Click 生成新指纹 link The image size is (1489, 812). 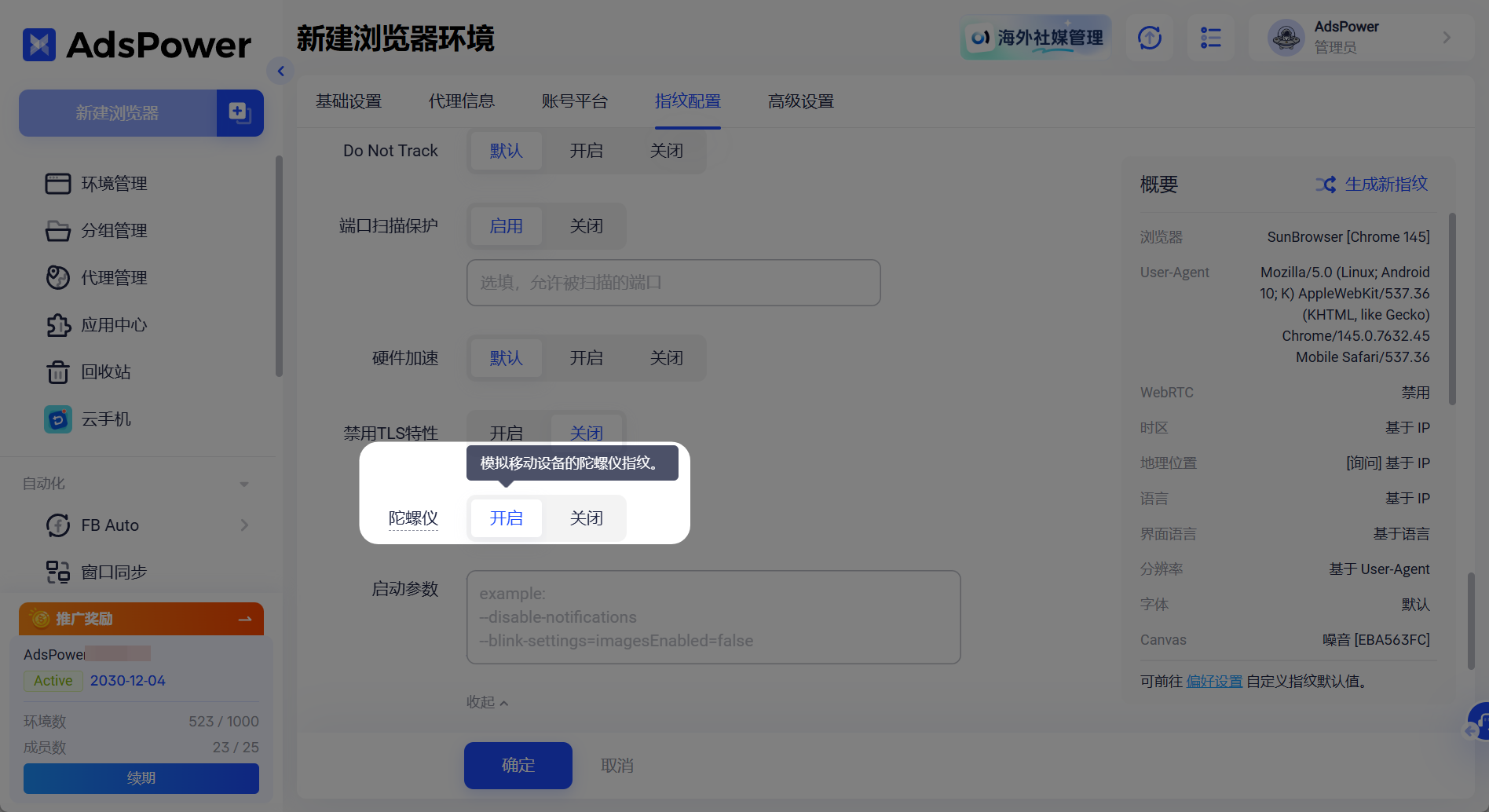tap(1386, 185)
